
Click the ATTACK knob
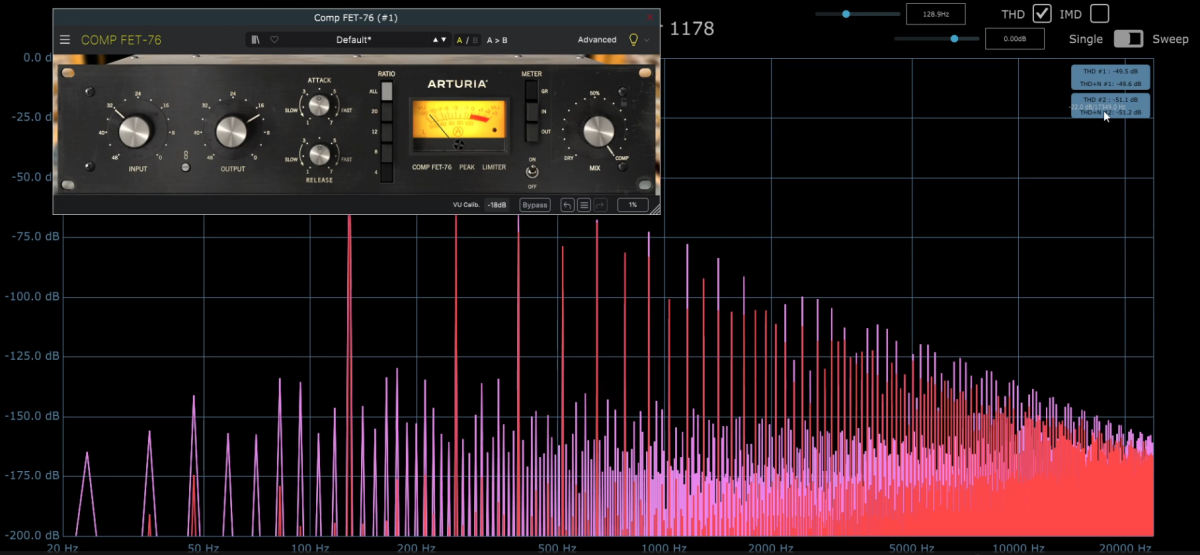click(319, 105)
